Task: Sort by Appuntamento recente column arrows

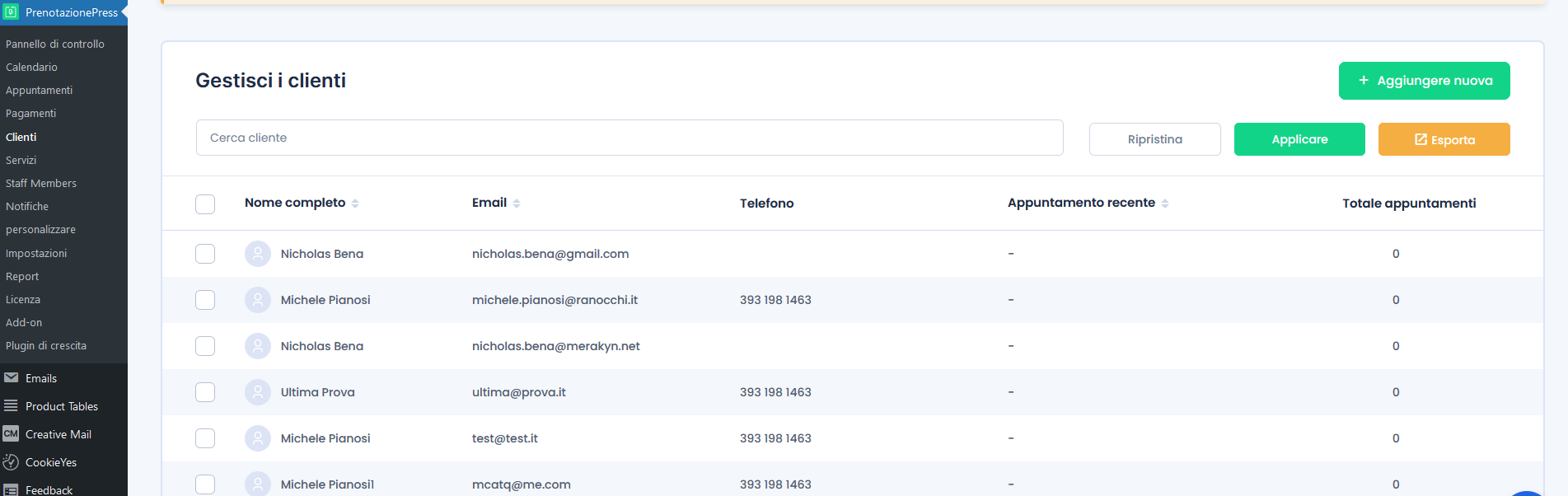Action: (x=1165, y=204)
